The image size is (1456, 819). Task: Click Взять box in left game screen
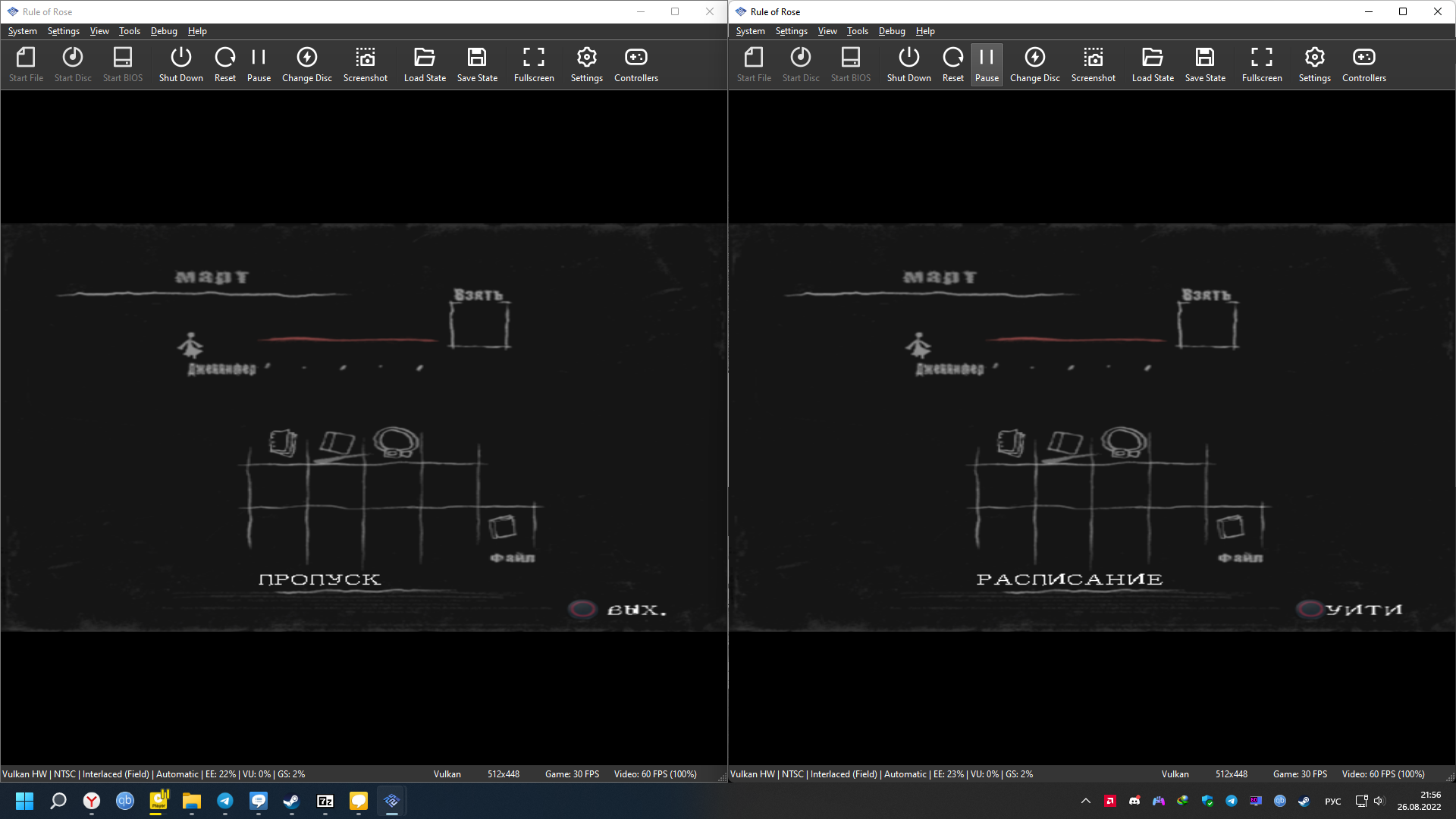coord(479,325)
